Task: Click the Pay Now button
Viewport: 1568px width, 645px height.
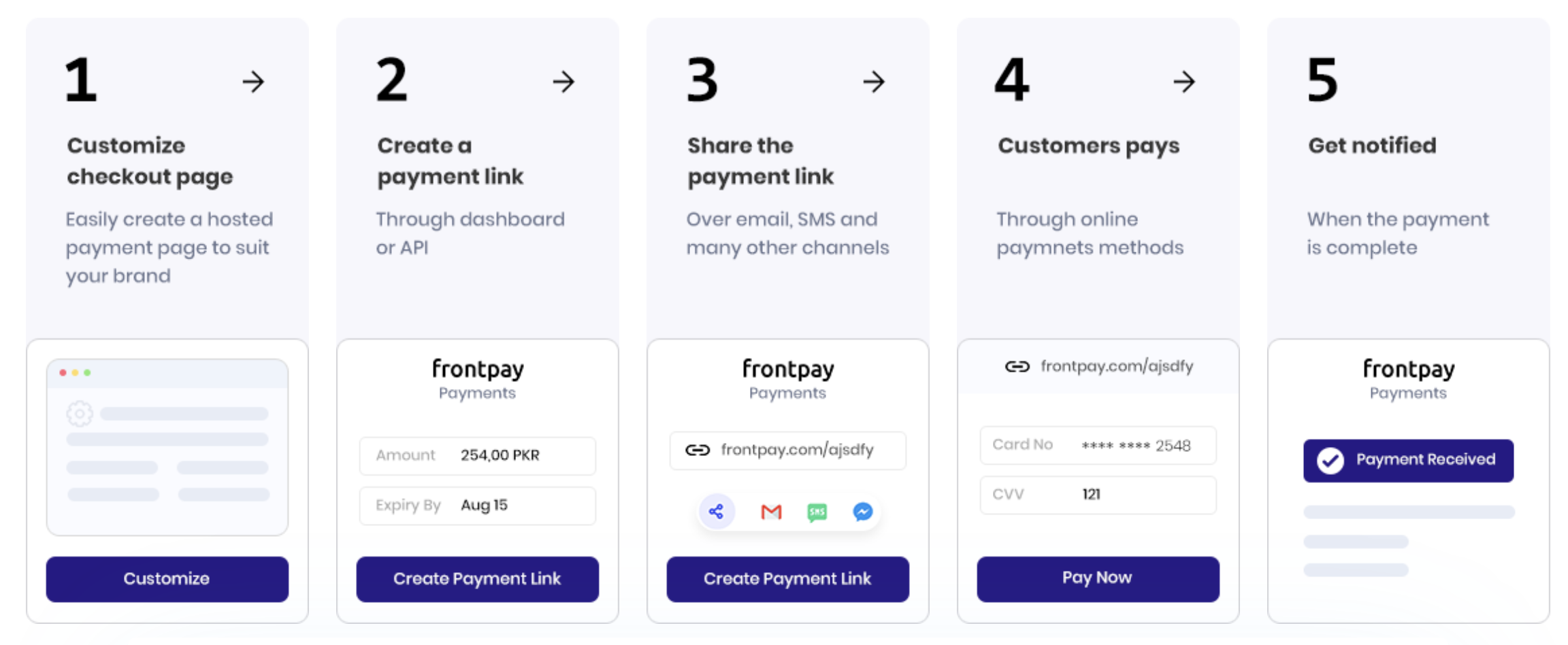Action: pyautogui.click(x=1098, y=579)
